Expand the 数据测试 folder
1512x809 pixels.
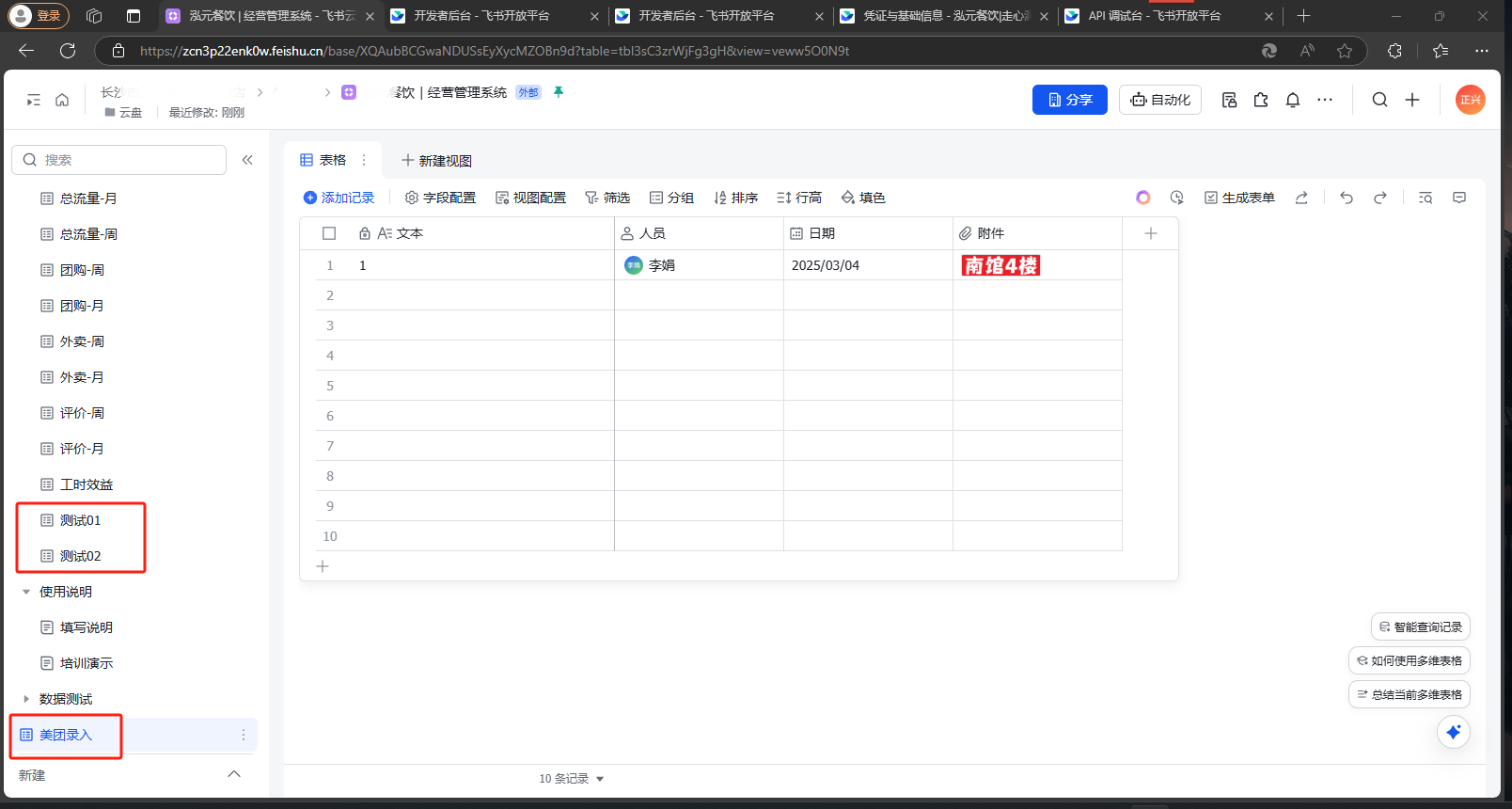point(26,699)
